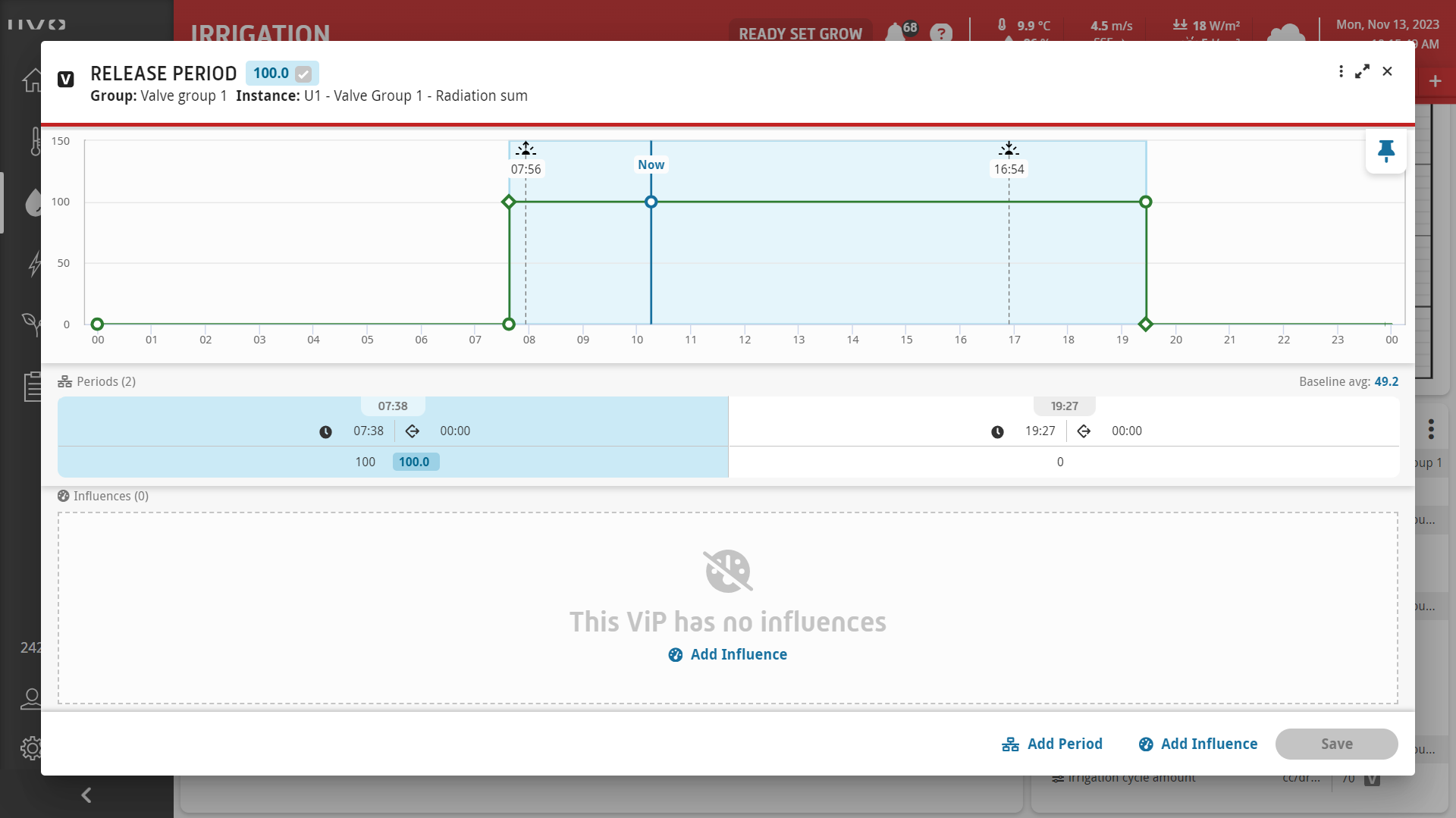Select the Now marker on the timeline
Viewport: 1456px width, 818px height.
651,165
